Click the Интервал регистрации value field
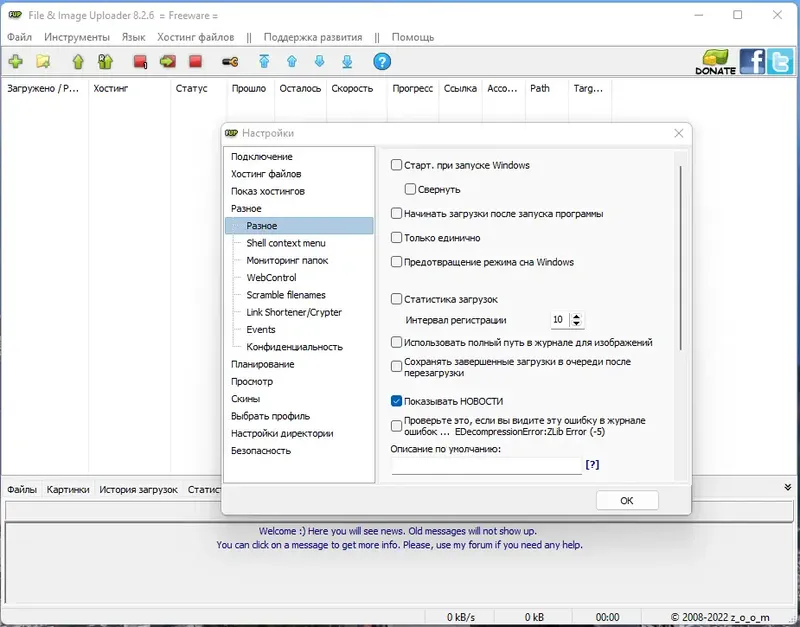This screenshot has width=800, height=627. pyautogui.click(x=560, y=320)
